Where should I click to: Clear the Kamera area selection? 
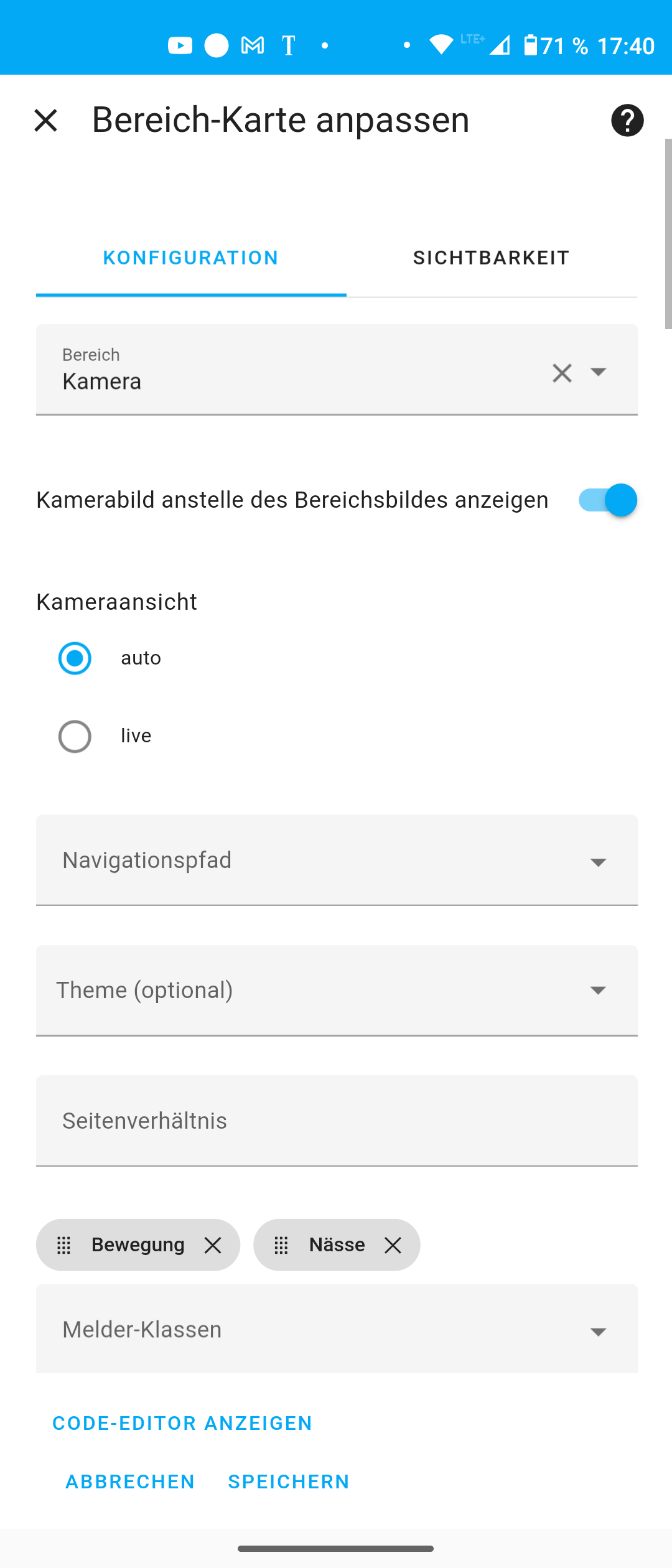coord(562,373)
